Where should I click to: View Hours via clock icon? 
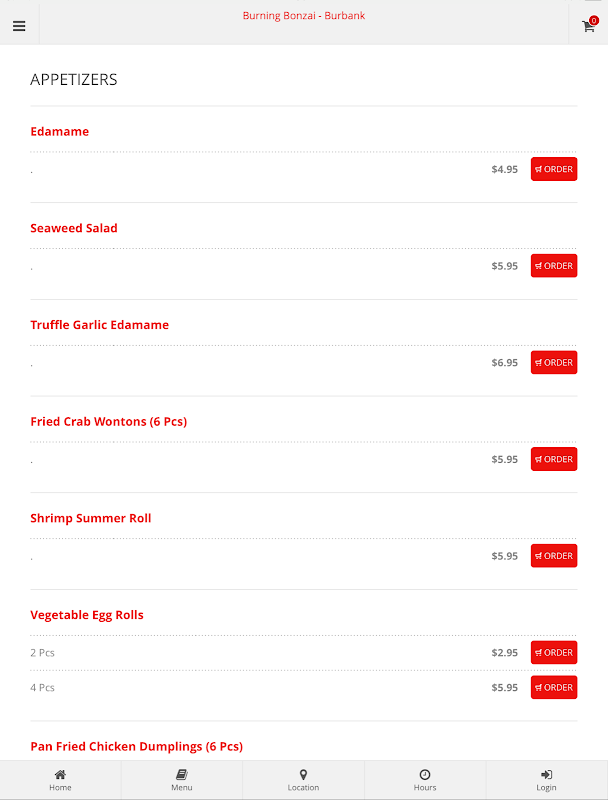425,780
